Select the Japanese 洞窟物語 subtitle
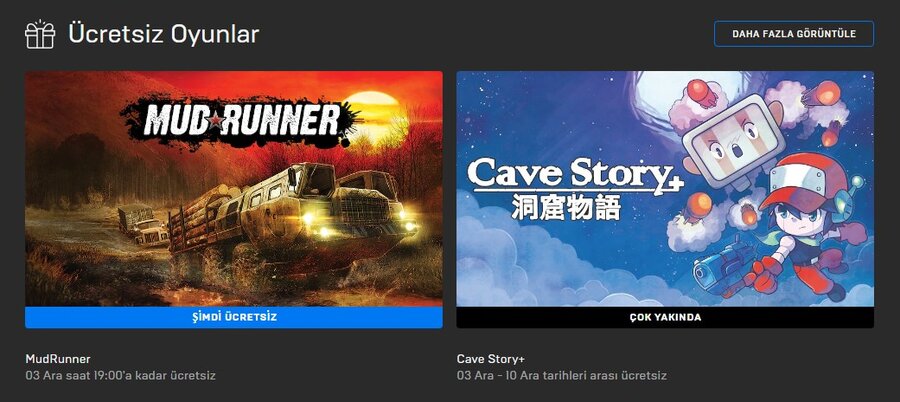This screenshot has height=402, width=900. point(566,208)
